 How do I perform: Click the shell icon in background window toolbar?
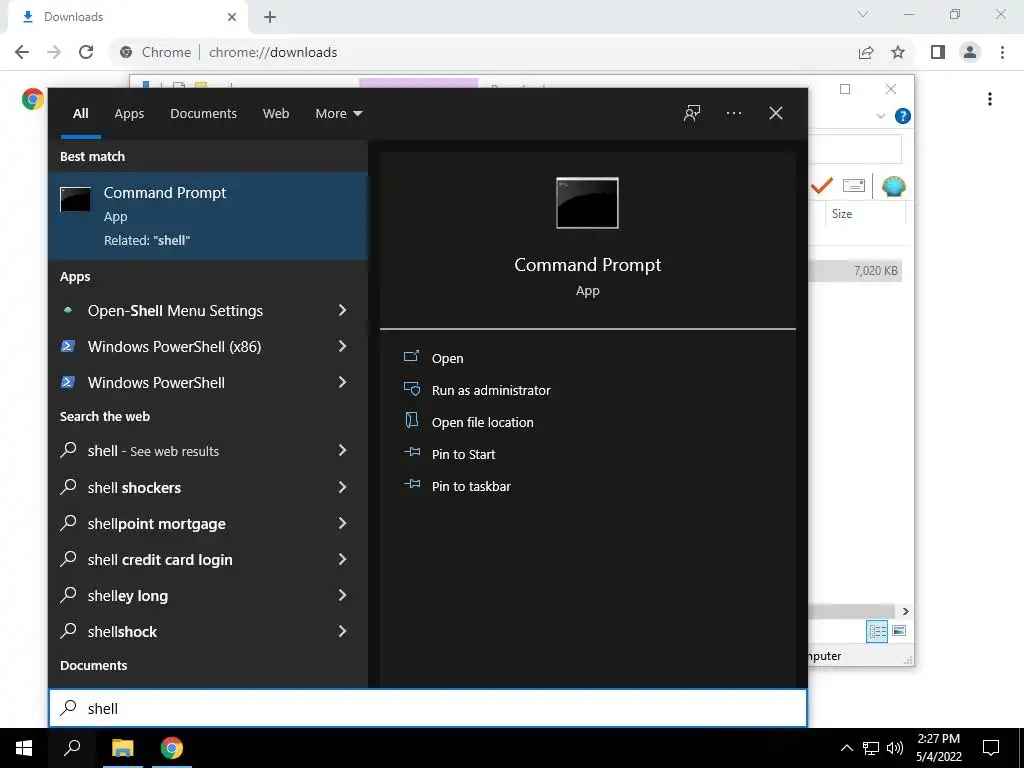(893, 186)
